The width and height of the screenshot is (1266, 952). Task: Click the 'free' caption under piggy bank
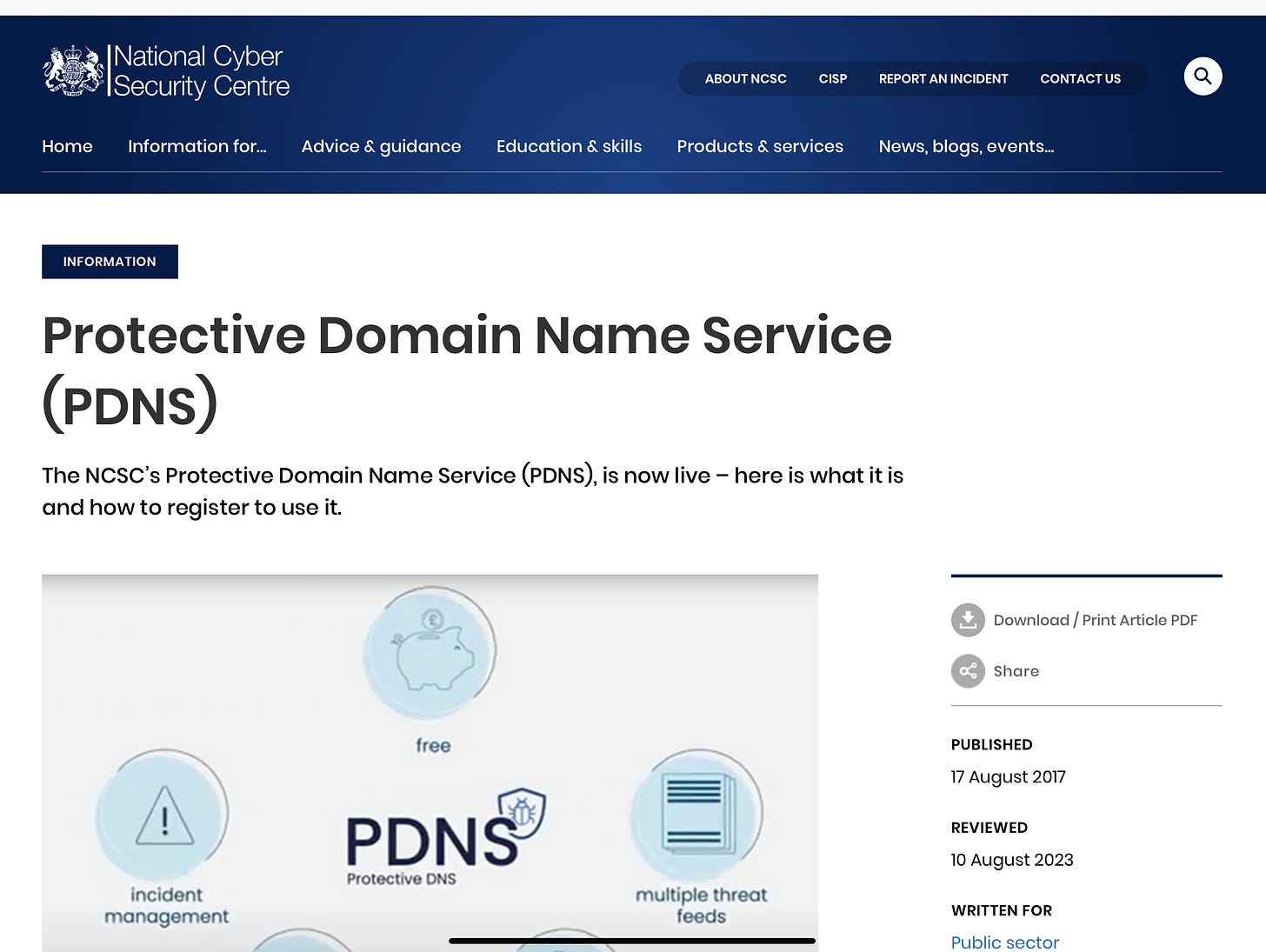click(x=433, y=745)
